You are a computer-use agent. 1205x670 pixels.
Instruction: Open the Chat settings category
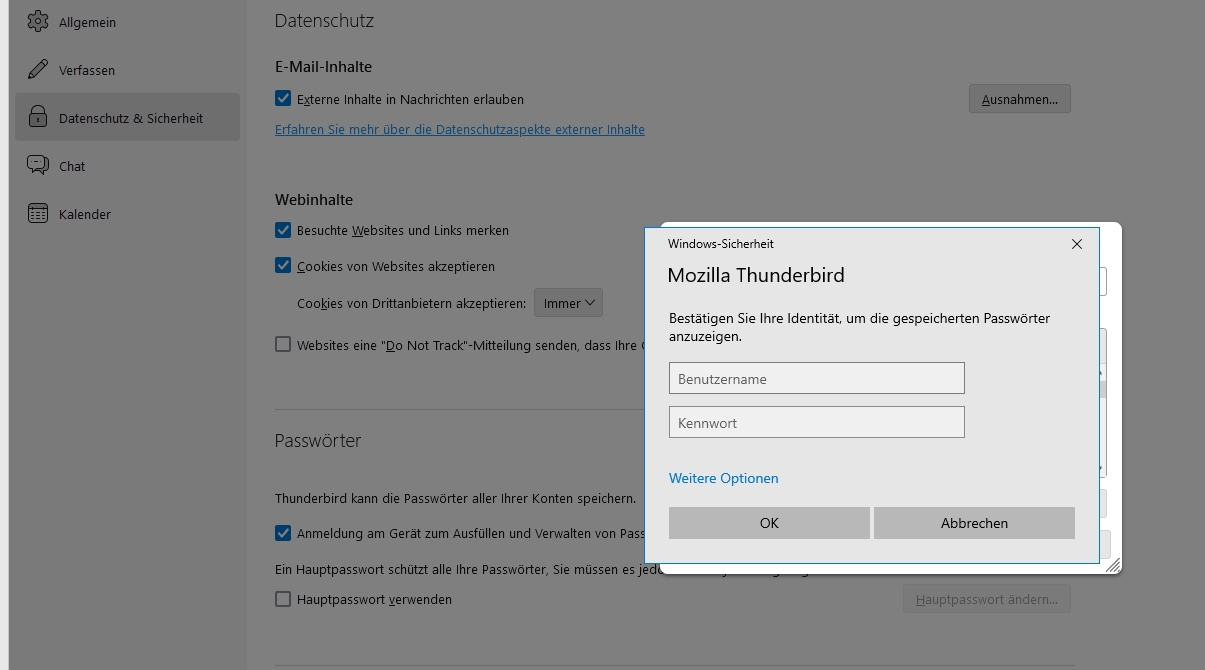72,166
